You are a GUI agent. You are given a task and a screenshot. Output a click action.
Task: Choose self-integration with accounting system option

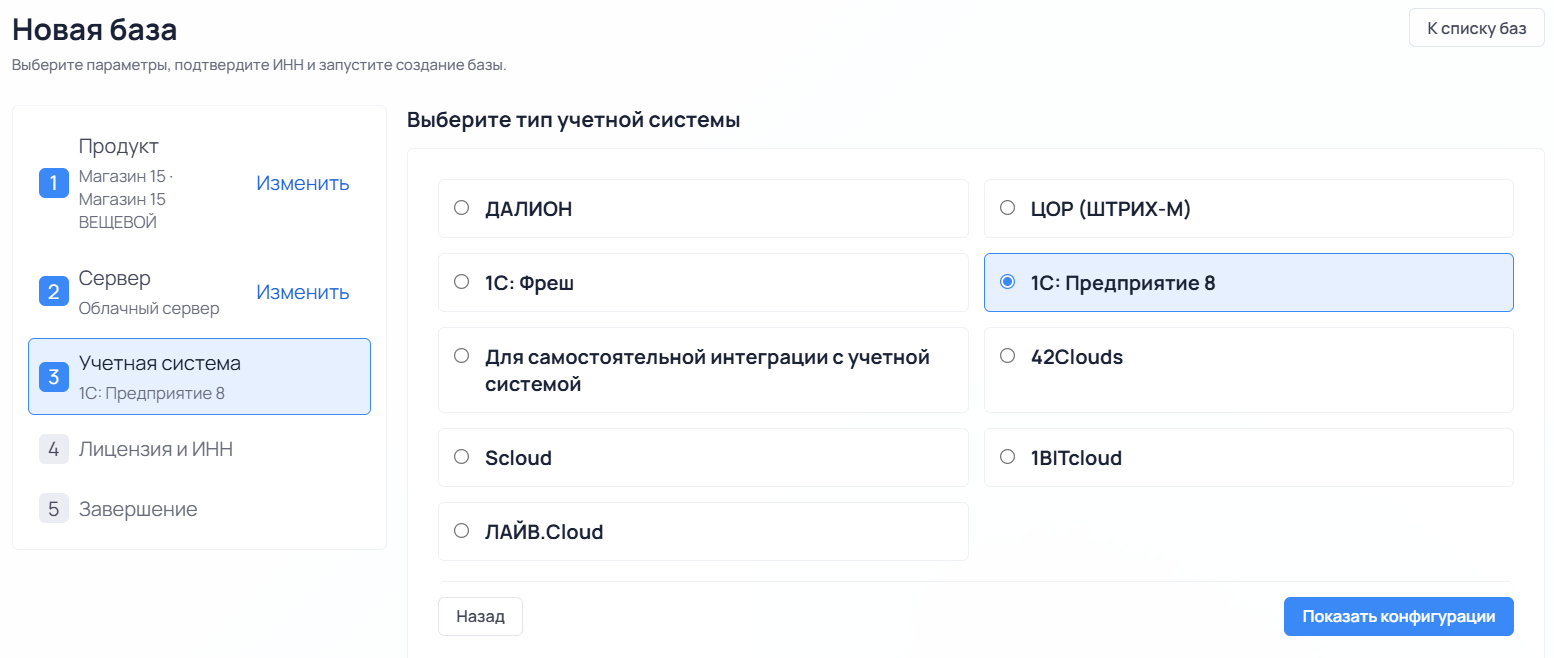click(x=703, y=370)
